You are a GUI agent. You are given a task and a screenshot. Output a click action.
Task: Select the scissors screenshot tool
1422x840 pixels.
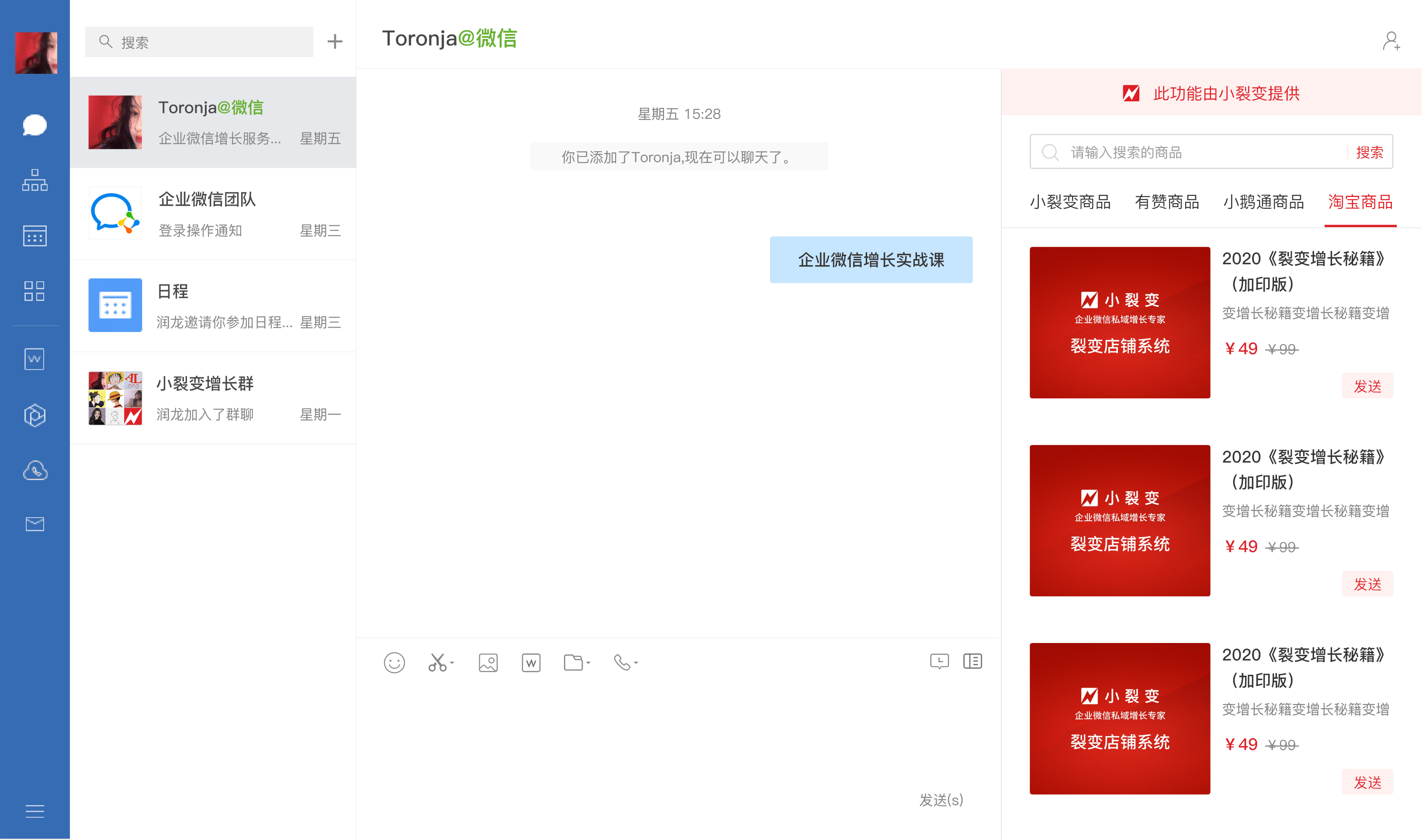coord(437,662)
